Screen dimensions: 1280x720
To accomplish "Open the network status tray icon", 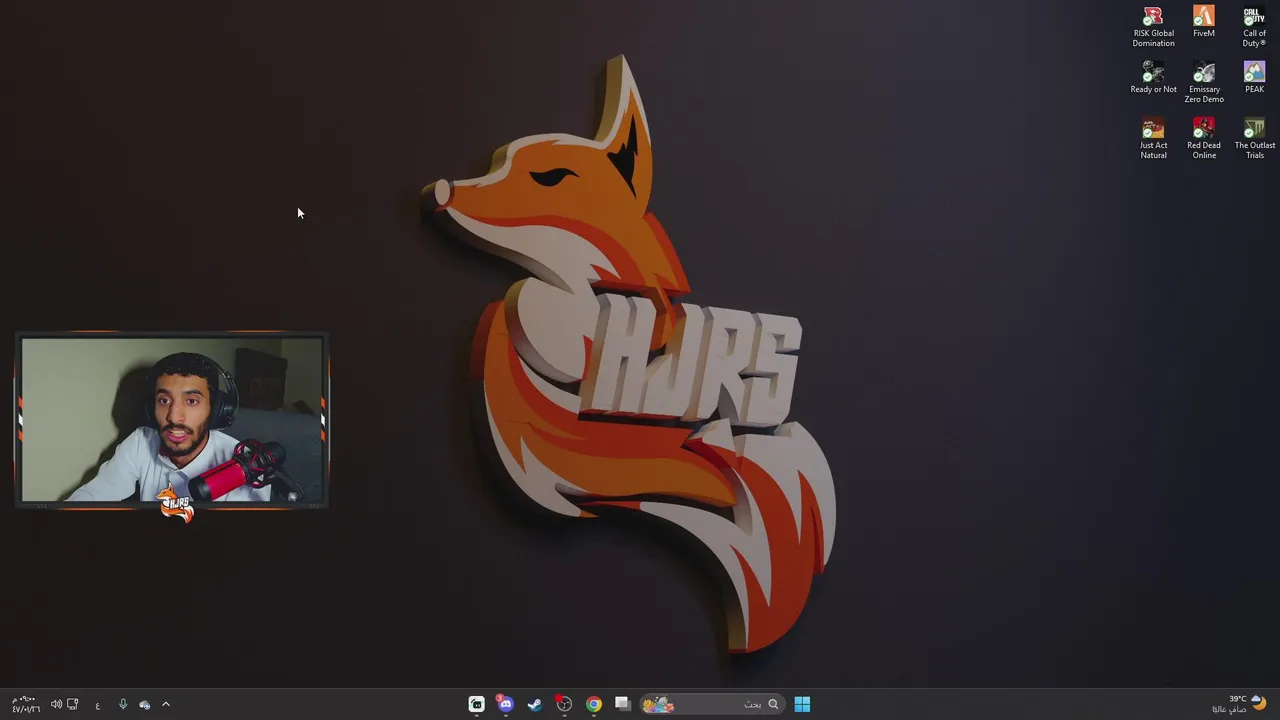I will (72, 704).
